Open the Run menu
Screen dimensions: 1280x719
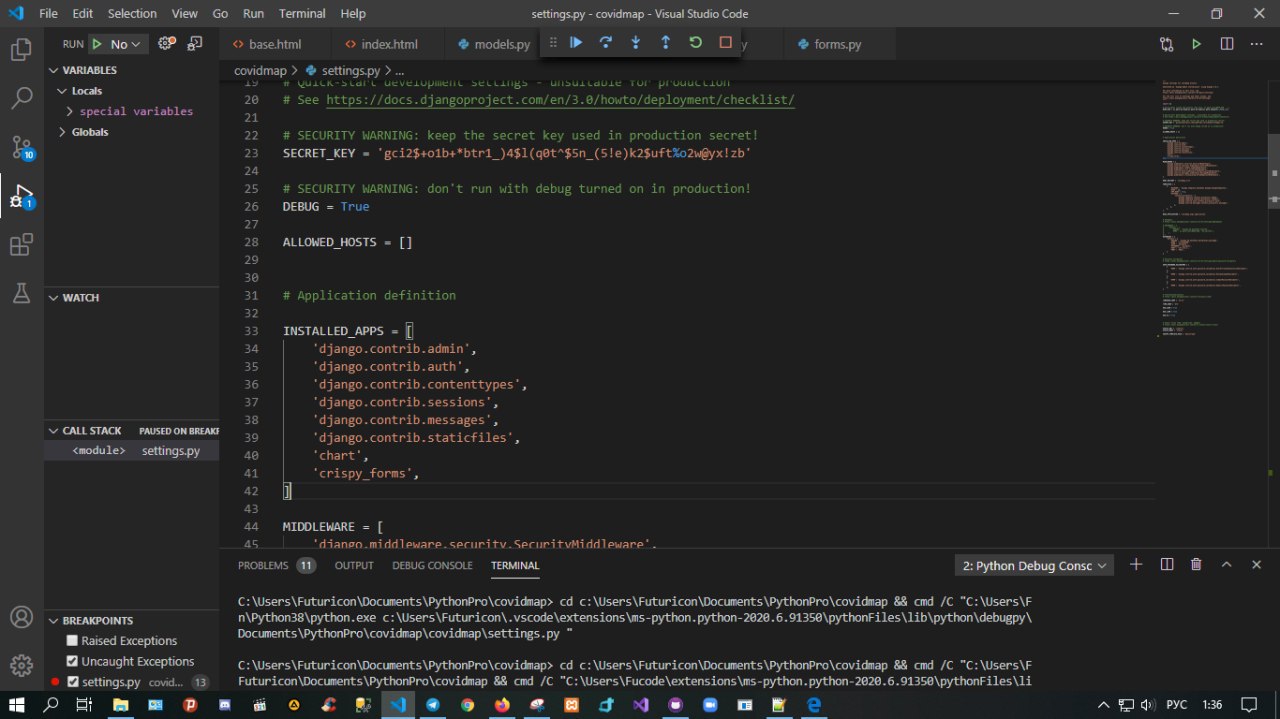(253, 14)
